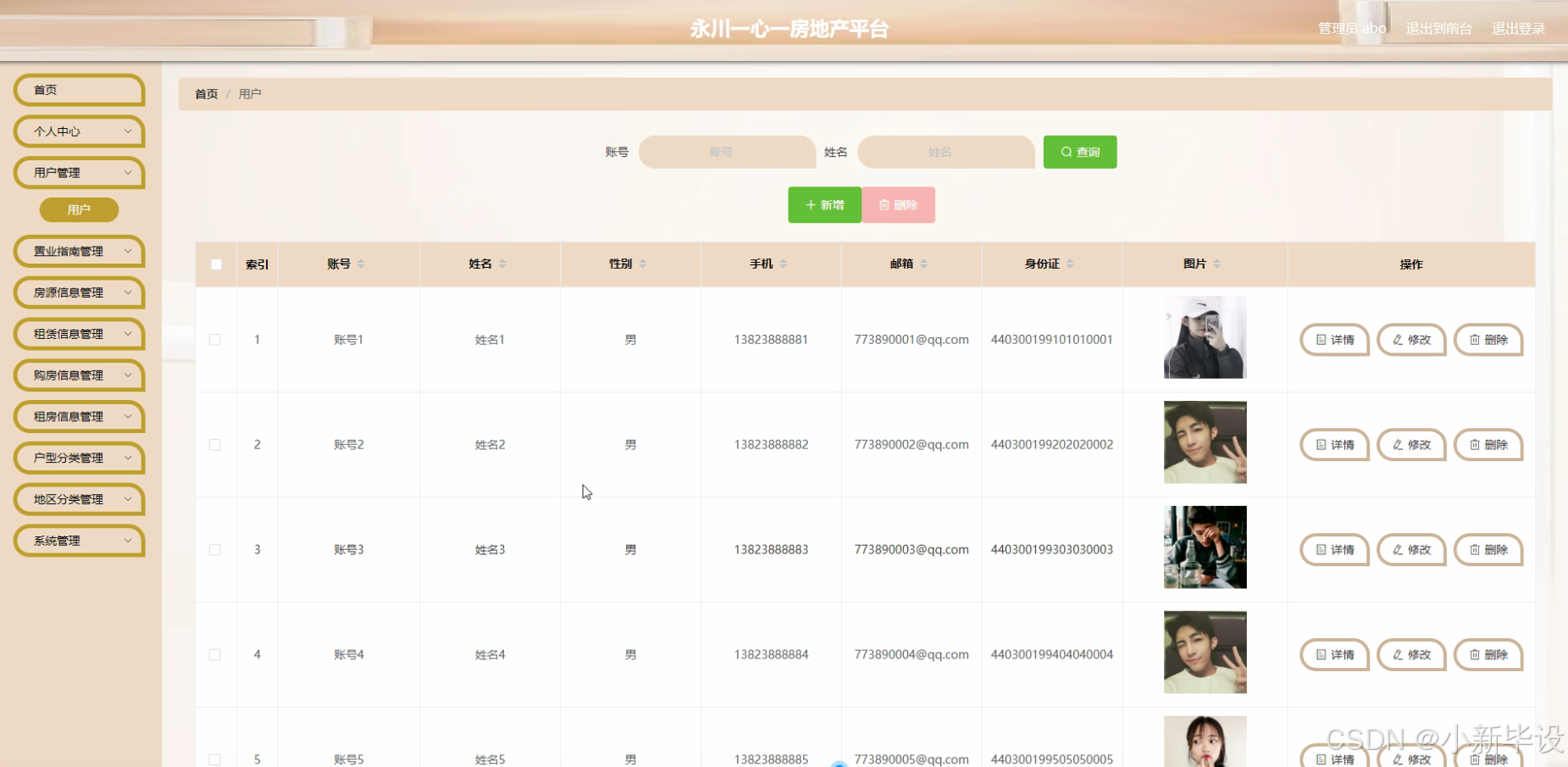The image size is (1568, 767).
Task: Open the 首页 item in the sidebar
Action: coord(80,91)
